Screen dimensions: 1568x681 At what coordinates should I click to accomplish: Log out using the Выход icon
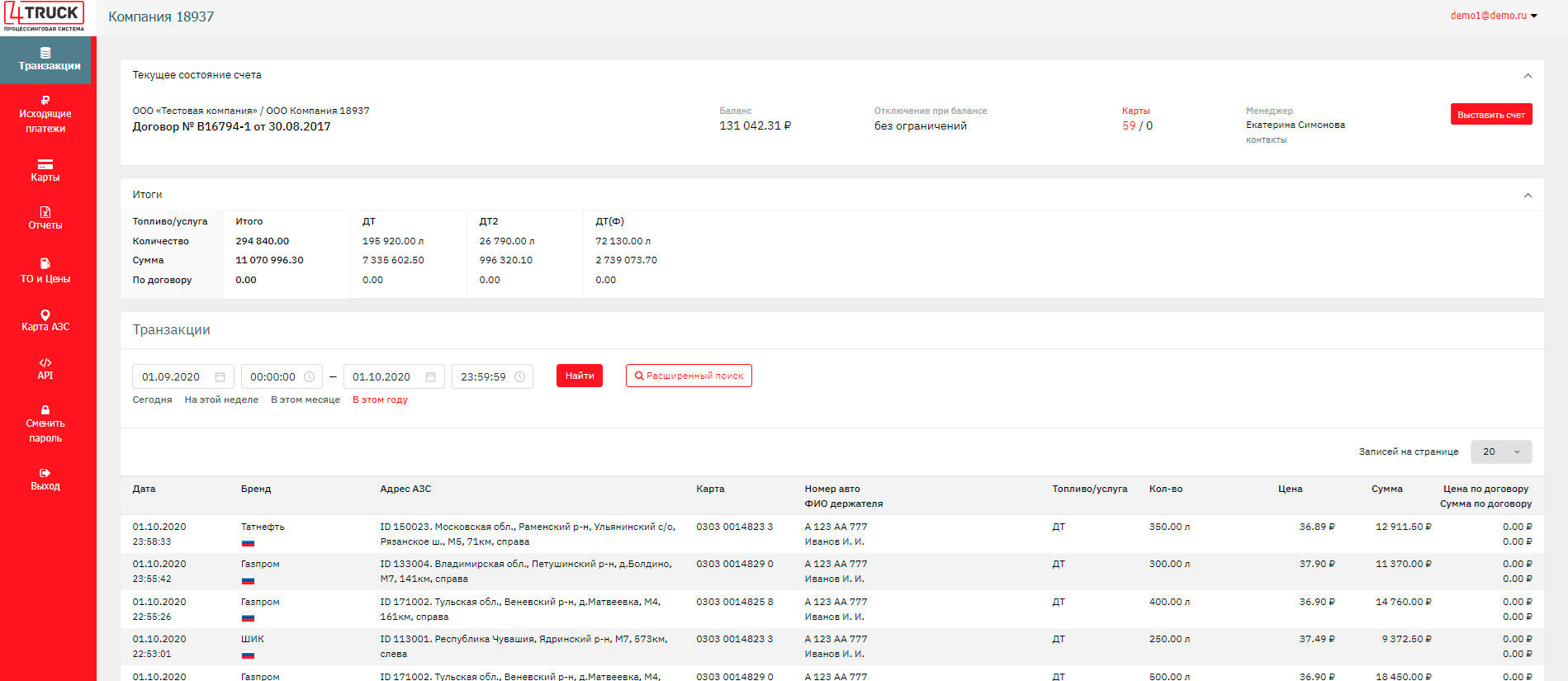click(x=45, y=473)
